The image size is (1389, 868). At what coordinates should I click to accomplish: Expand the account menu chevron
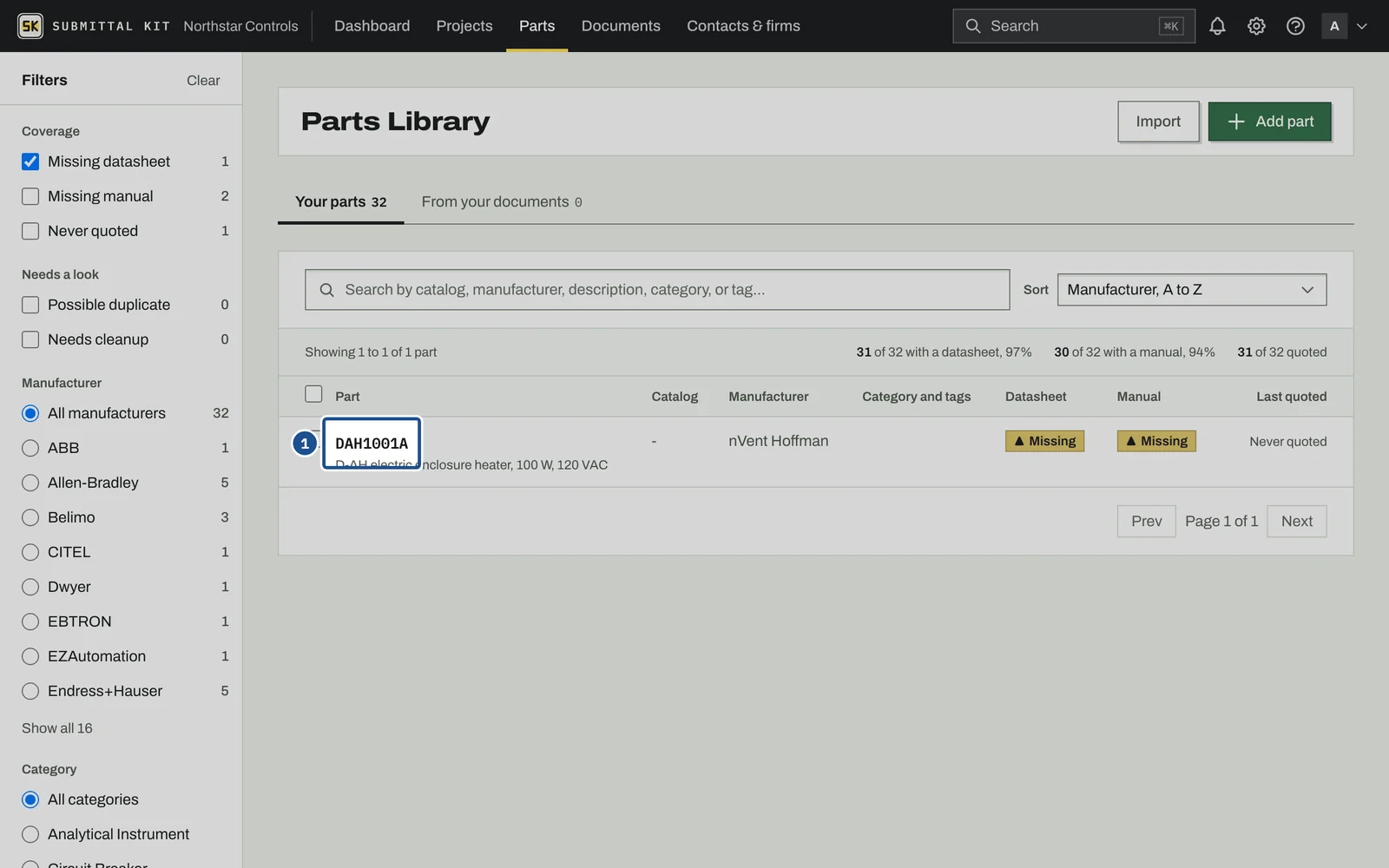[x=1362, y=26]
